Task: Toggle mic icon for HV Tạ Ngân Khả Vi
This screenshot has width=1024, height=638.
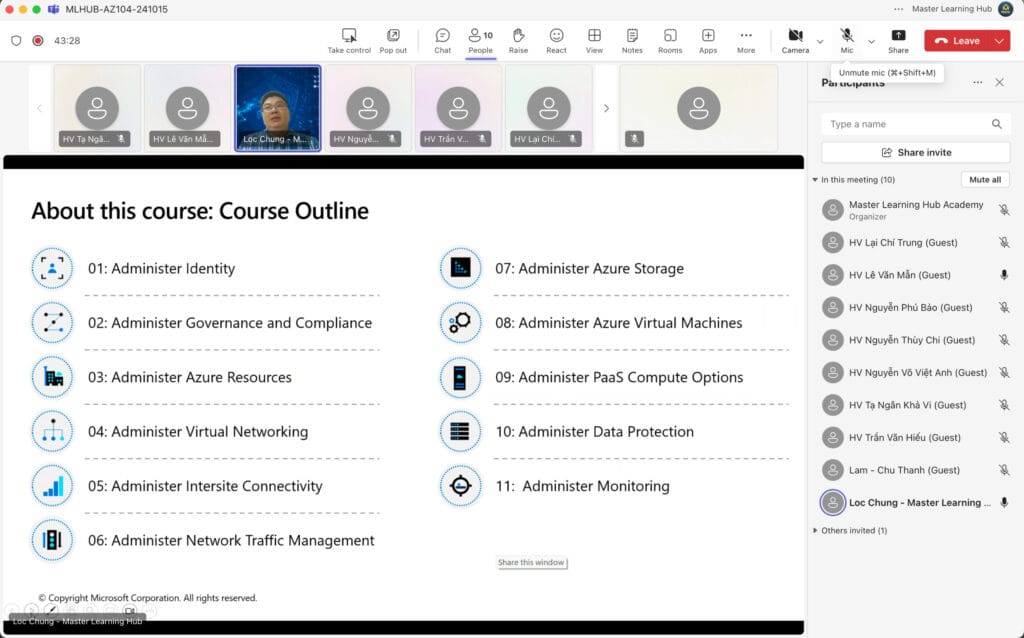Action: [1004, 405]
